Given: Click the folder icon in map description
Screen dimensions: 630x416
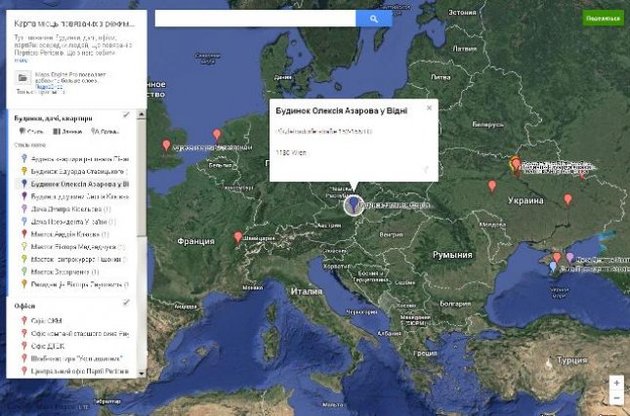Looking at the screenshot, I should pyautogui.click(x=22, y=76).
